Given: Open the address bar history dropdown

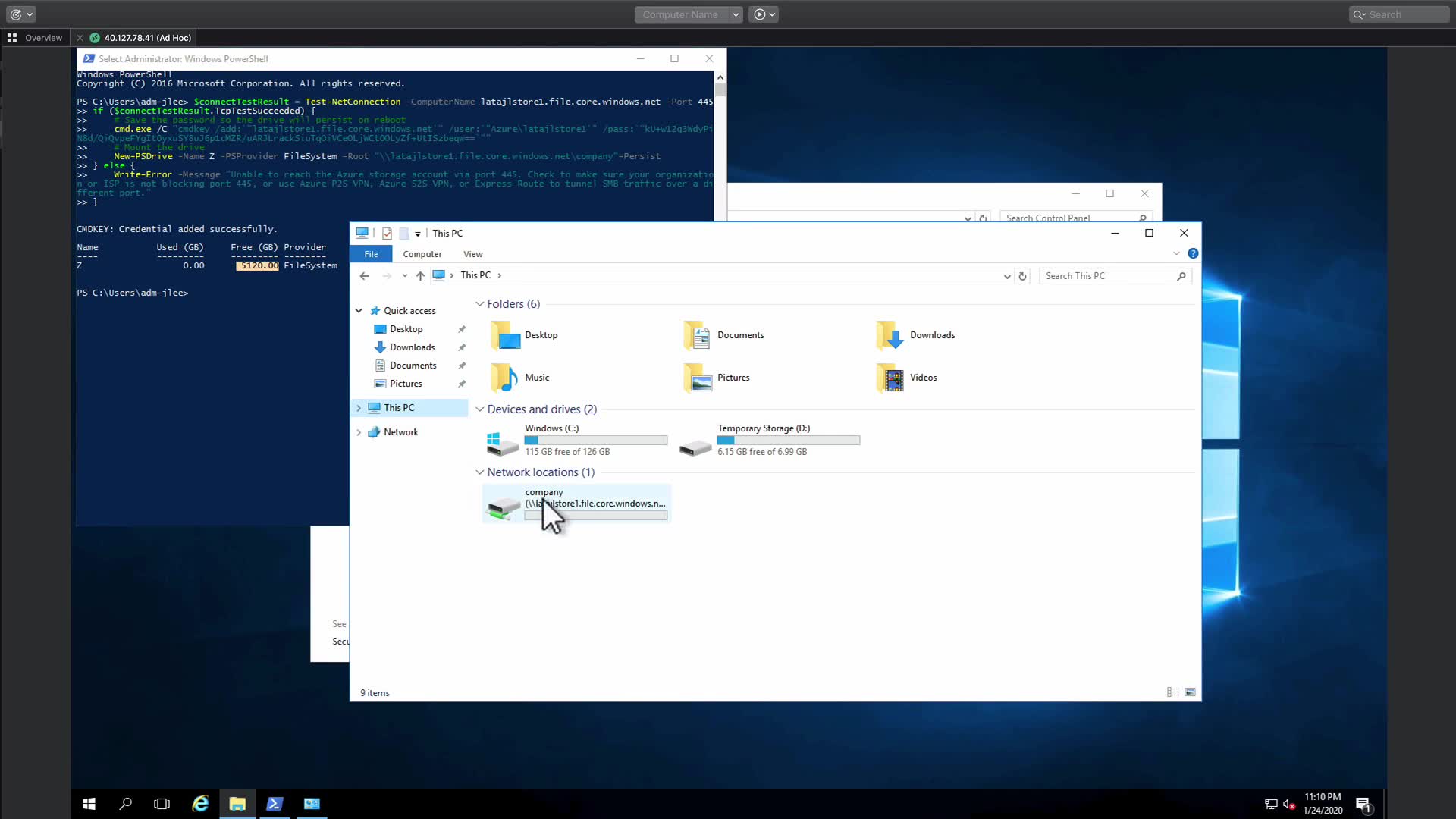Looking at the screenshot, I should (x=1006, y=276).
